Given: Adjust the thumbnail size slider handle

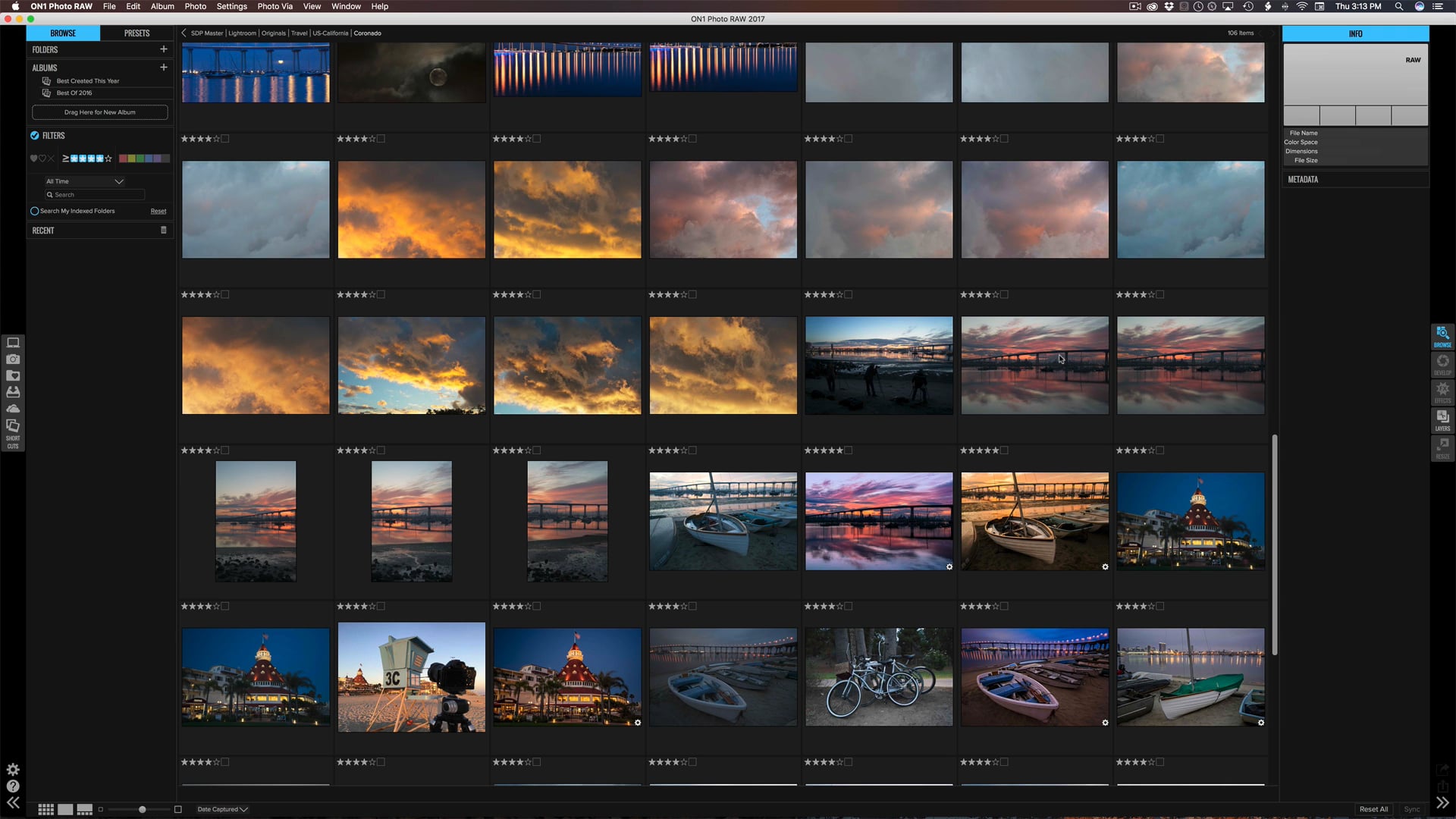Looking at the screenshot, I should pos(142,809).
